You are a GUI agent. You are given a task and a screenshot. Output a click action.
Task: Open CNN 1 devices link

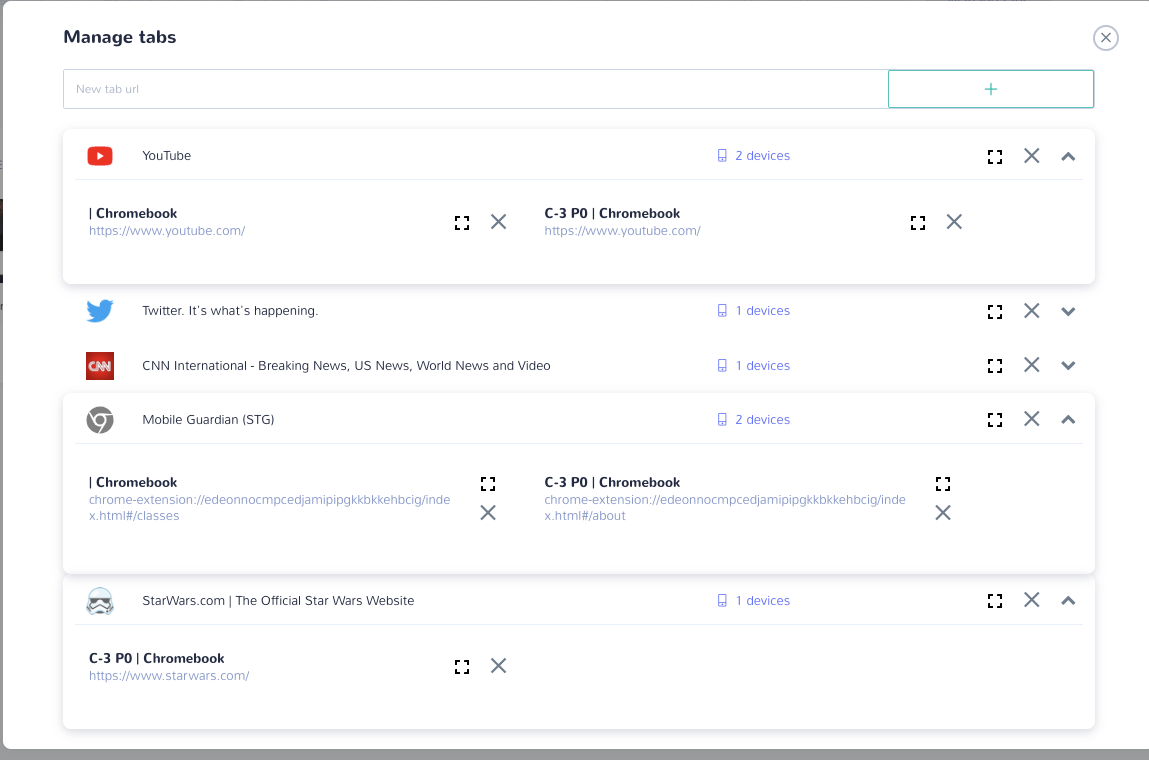753,366
